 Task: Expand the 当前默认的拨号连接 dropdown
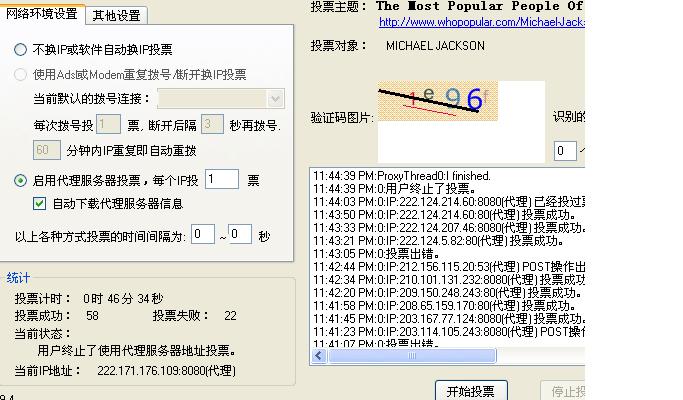pyautogui.click(x=275, y=99)
